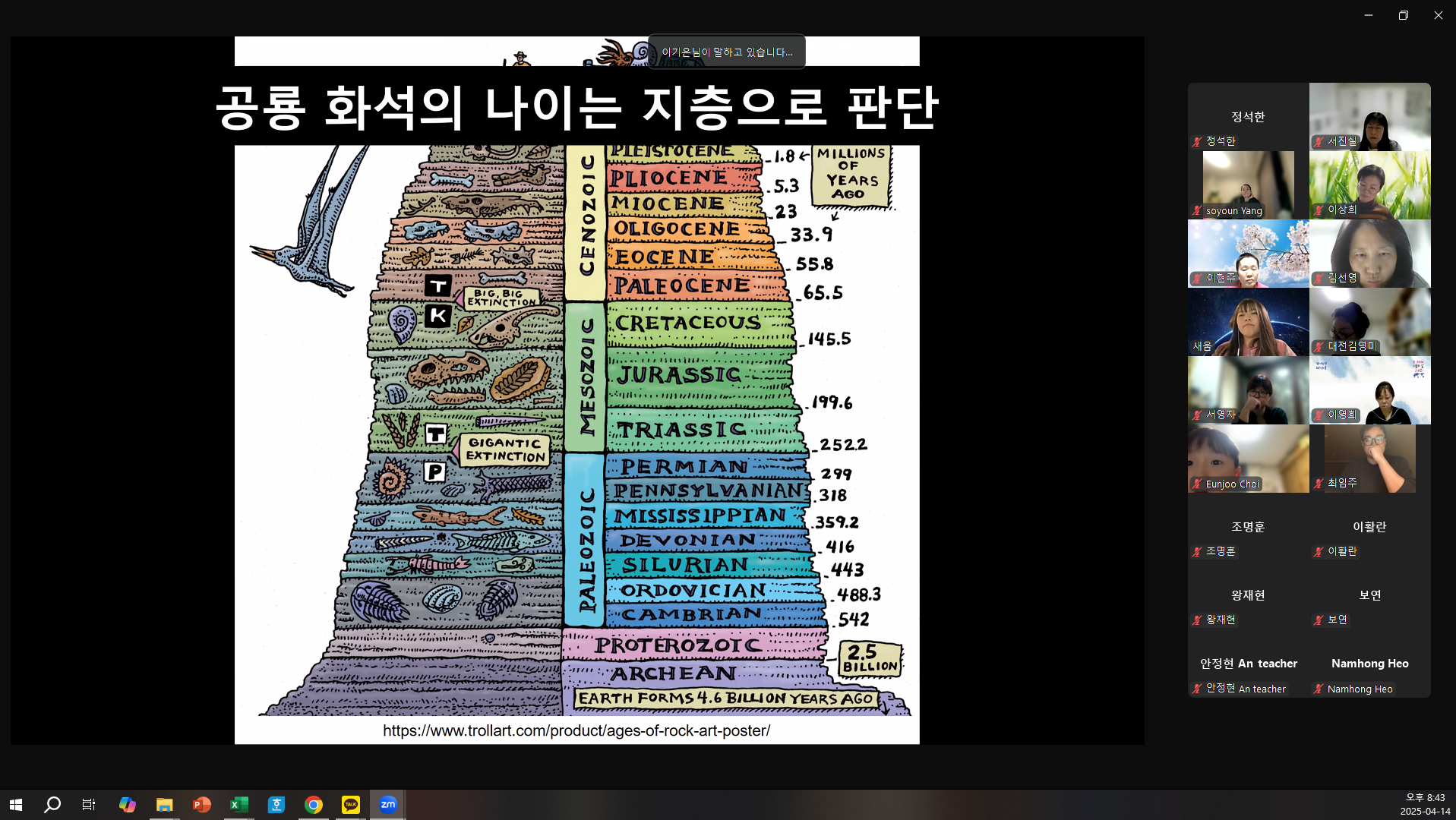Select the 서영자 video tile
Screen dimensions: 1456x820
tap(1249, 390)
